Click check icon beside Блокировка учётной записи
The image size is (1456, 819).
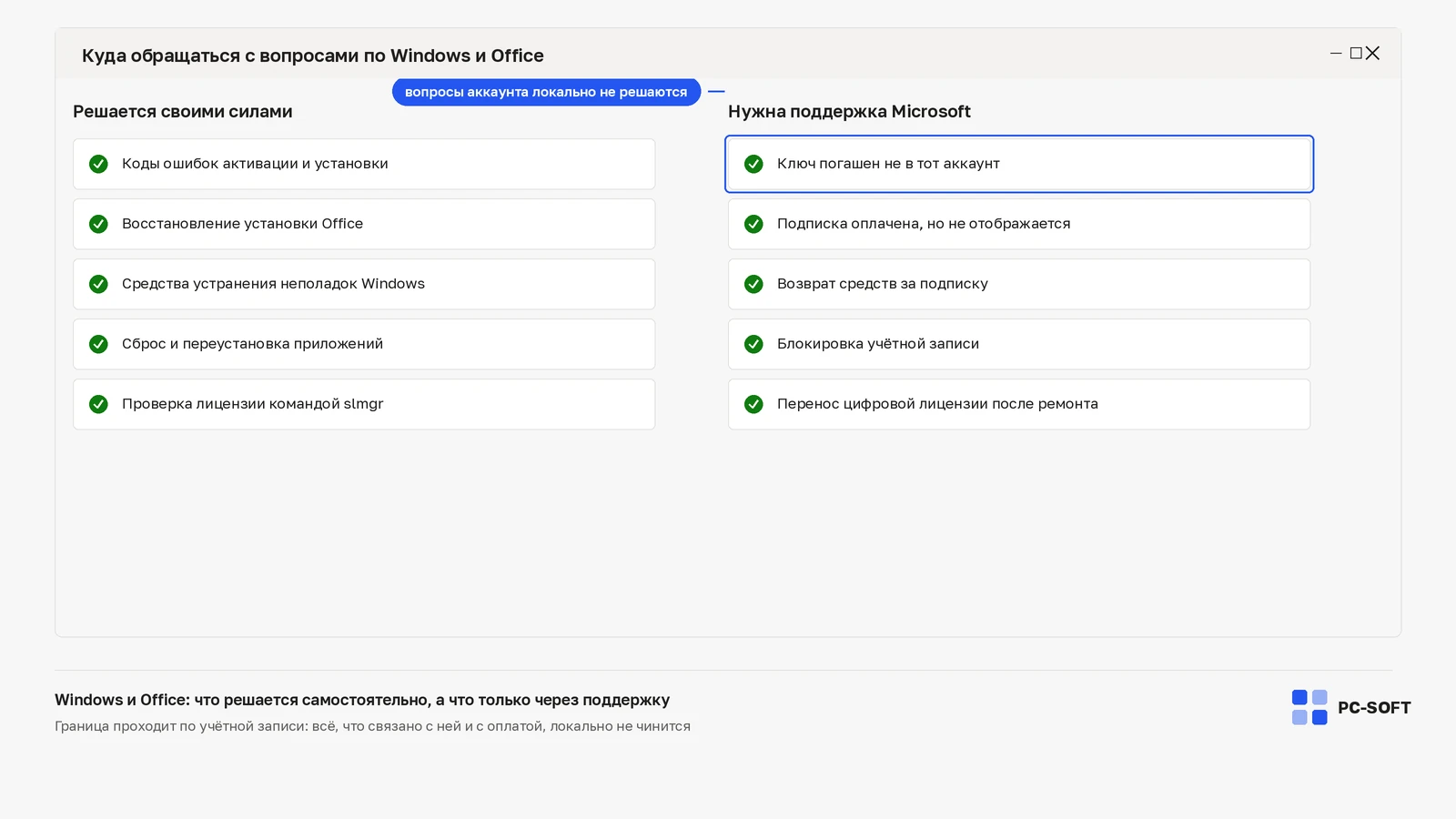(753, 344)
